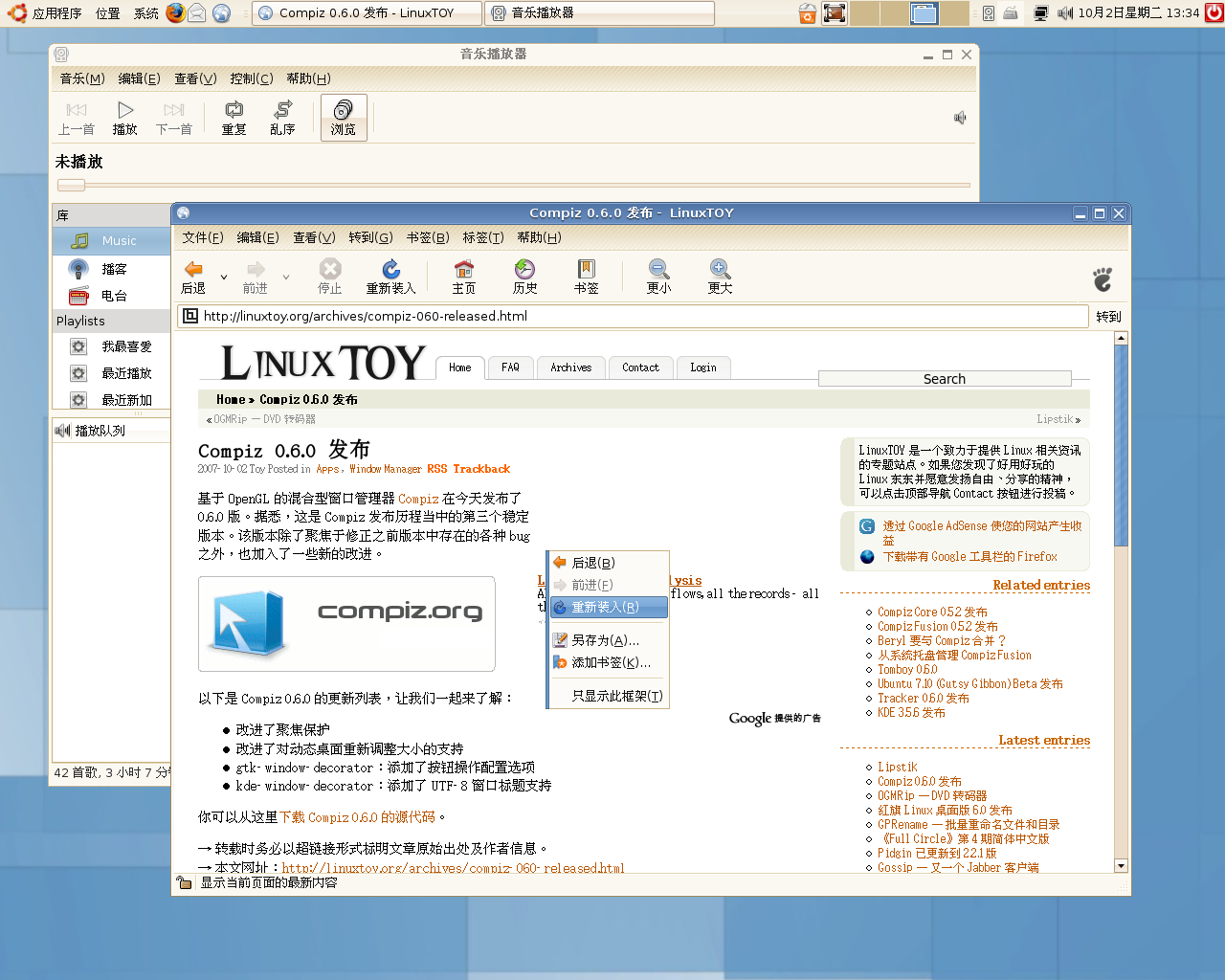
Task: Toggle the Browse button in music player
Action: (344, 119)
